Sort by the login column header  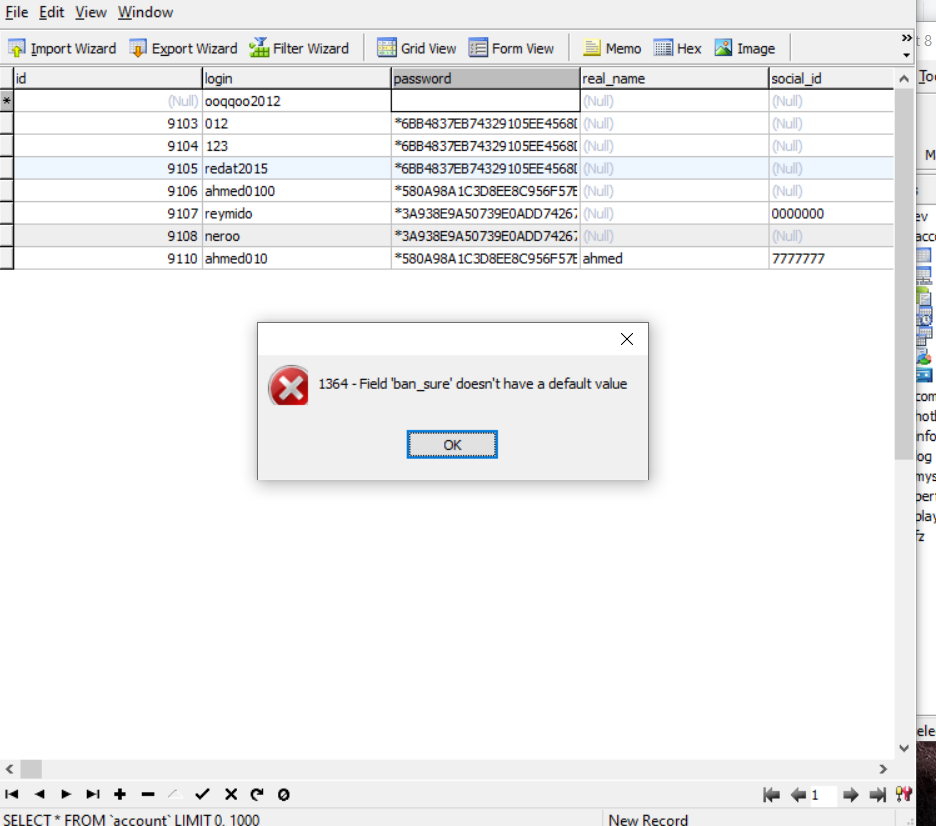click(x=296, y=78)
